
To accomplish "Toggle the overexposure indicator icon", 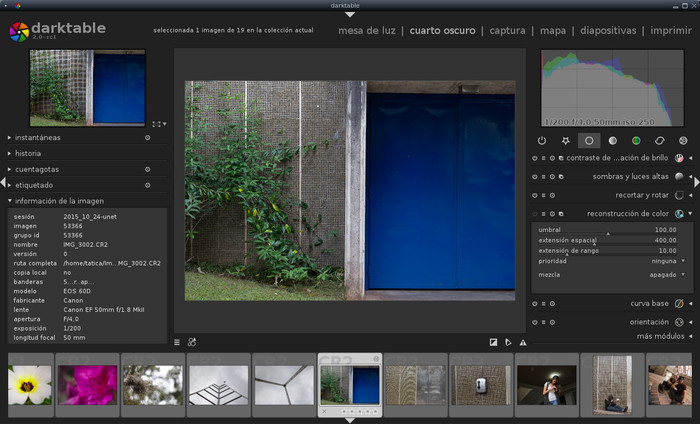I will coord(494,342).
